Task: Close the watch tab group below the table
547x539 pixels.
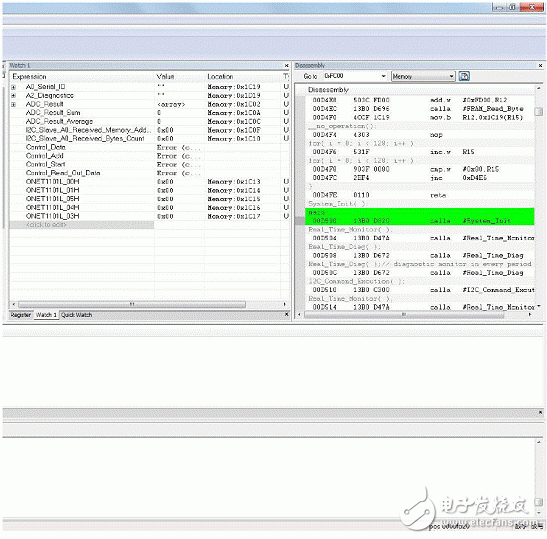Action: pos(286,314)
